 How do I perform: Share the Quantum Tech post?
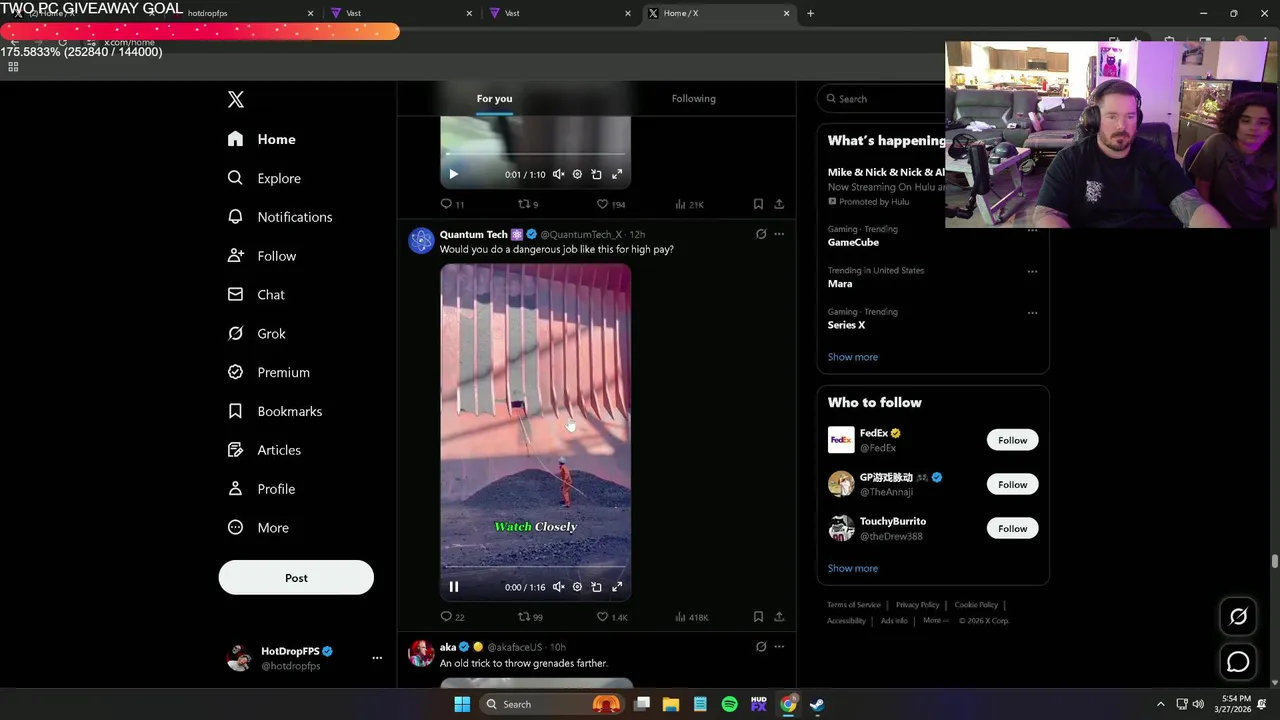[x=779, y=617]
